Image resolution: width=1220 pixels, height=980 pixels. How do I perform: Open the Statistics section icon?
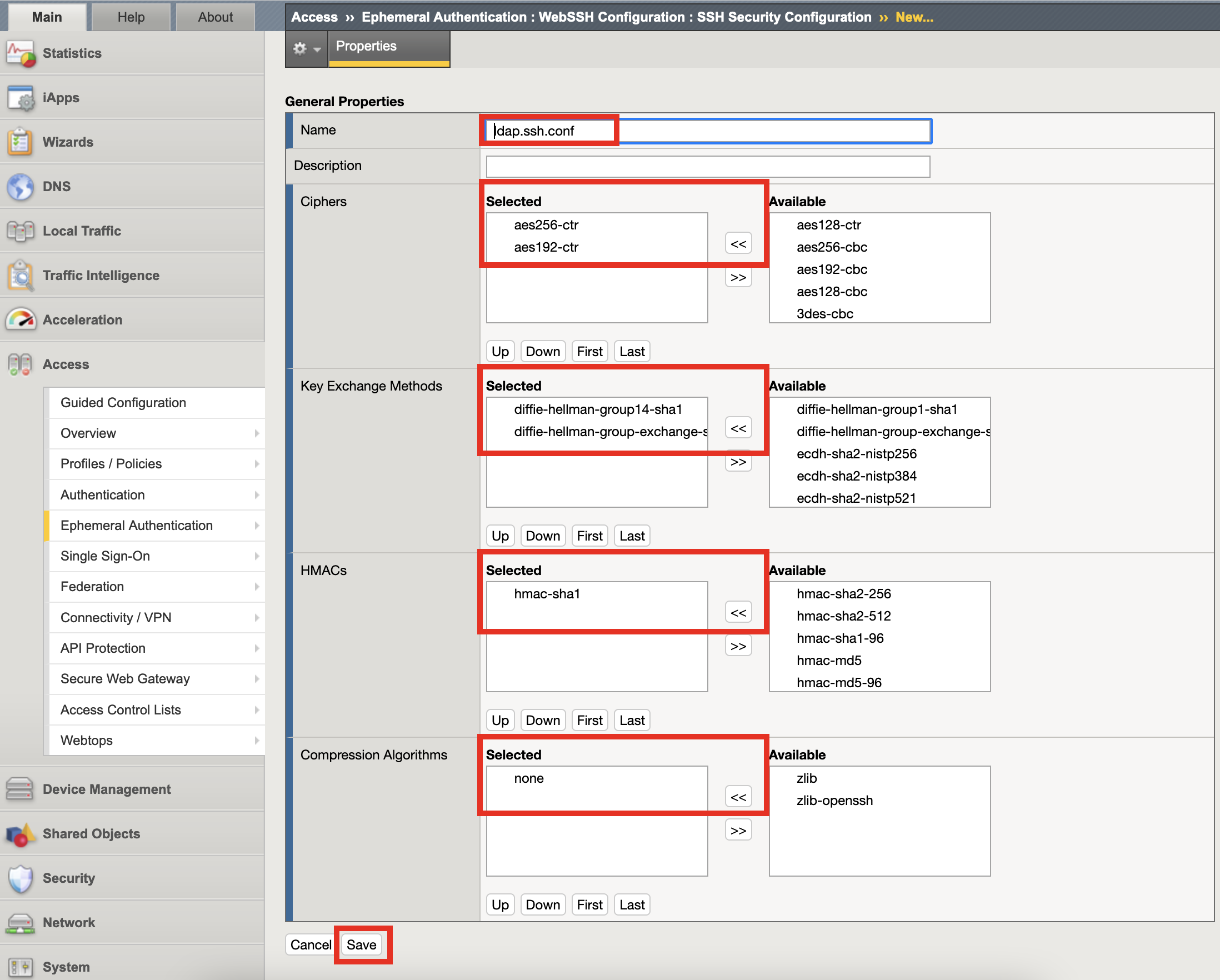[x=21, y=53]
